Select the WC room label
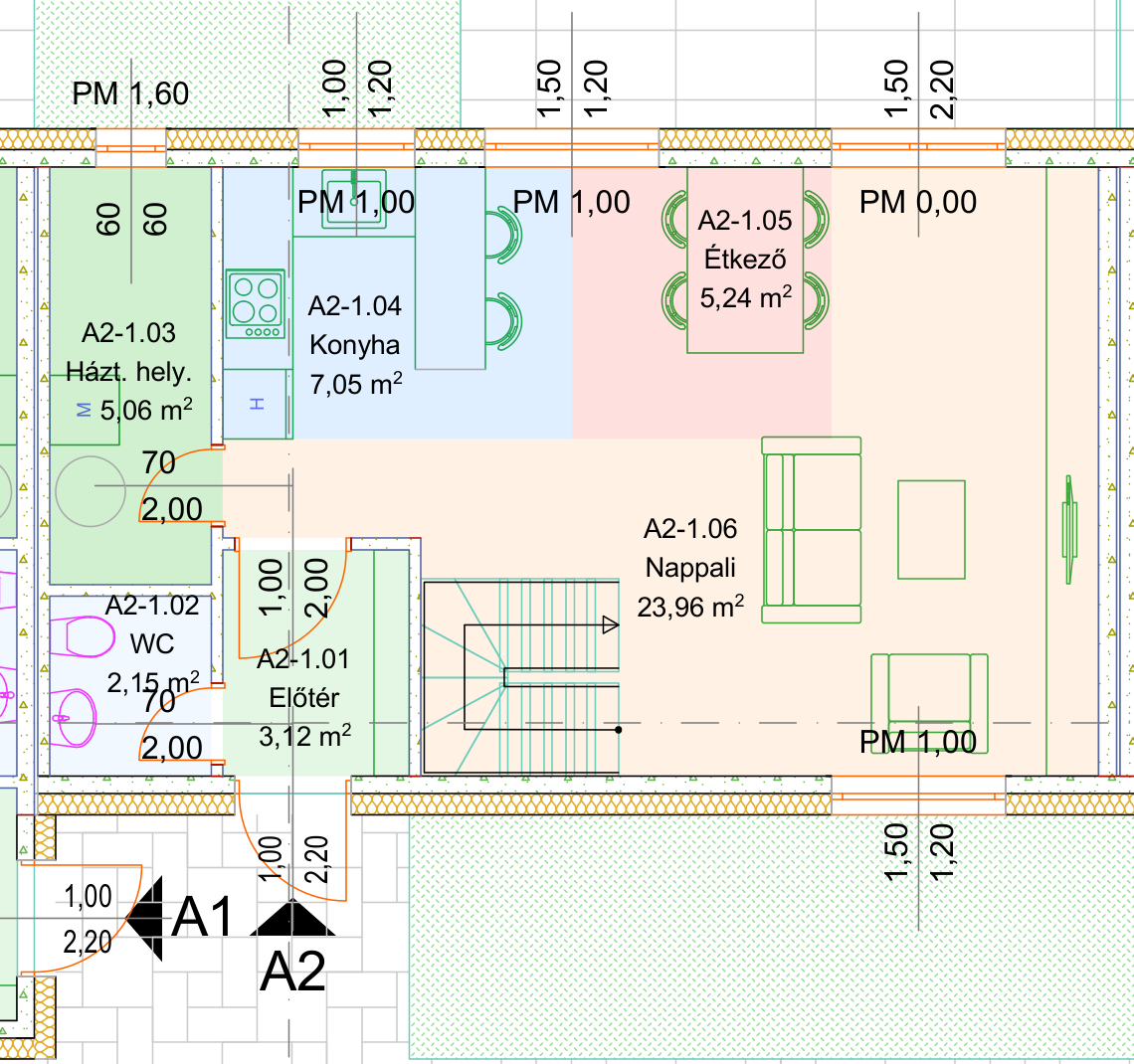 coord(152,643)
